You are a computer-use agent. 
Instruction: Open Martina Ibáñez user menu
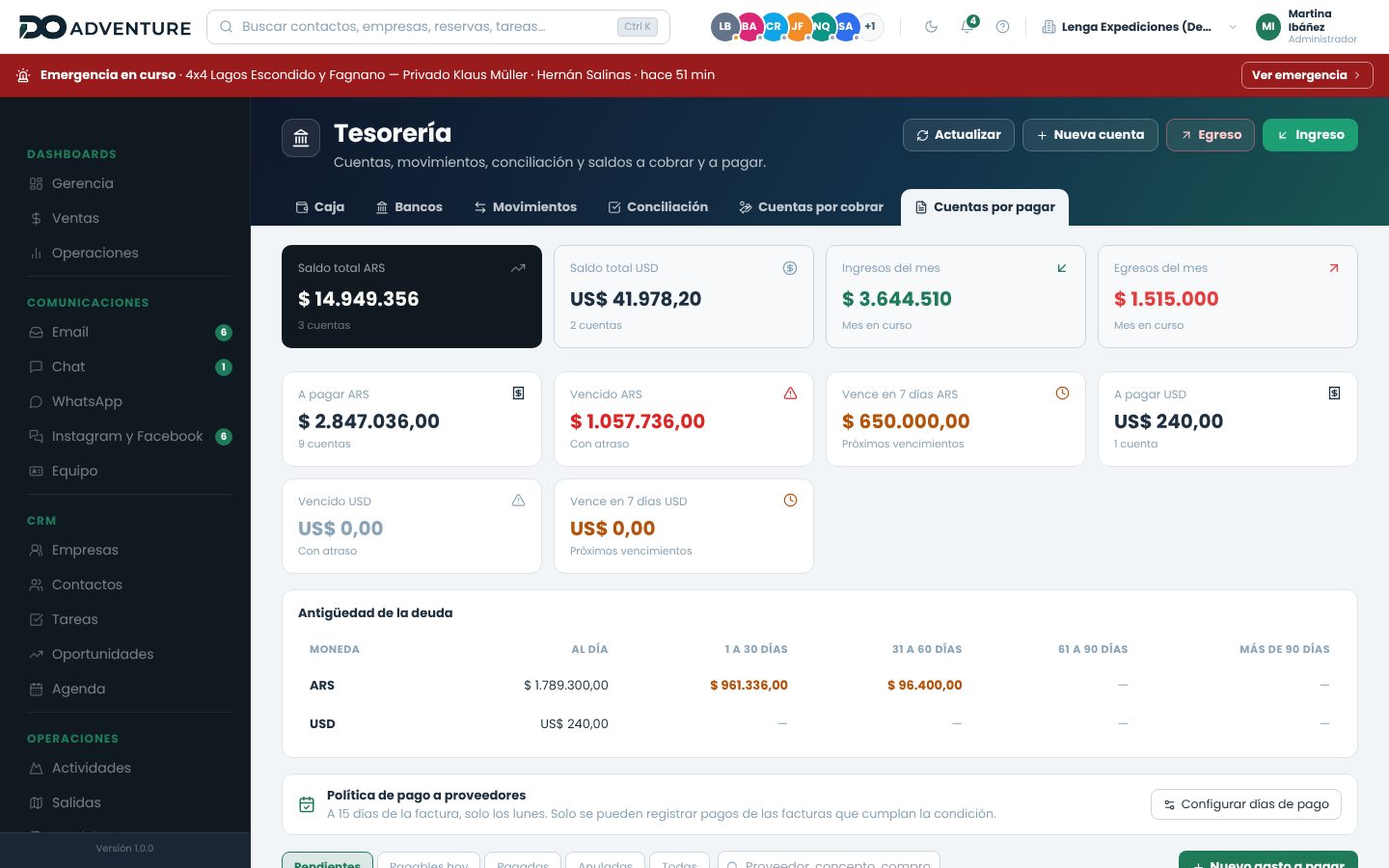(x=1307, y=27)
